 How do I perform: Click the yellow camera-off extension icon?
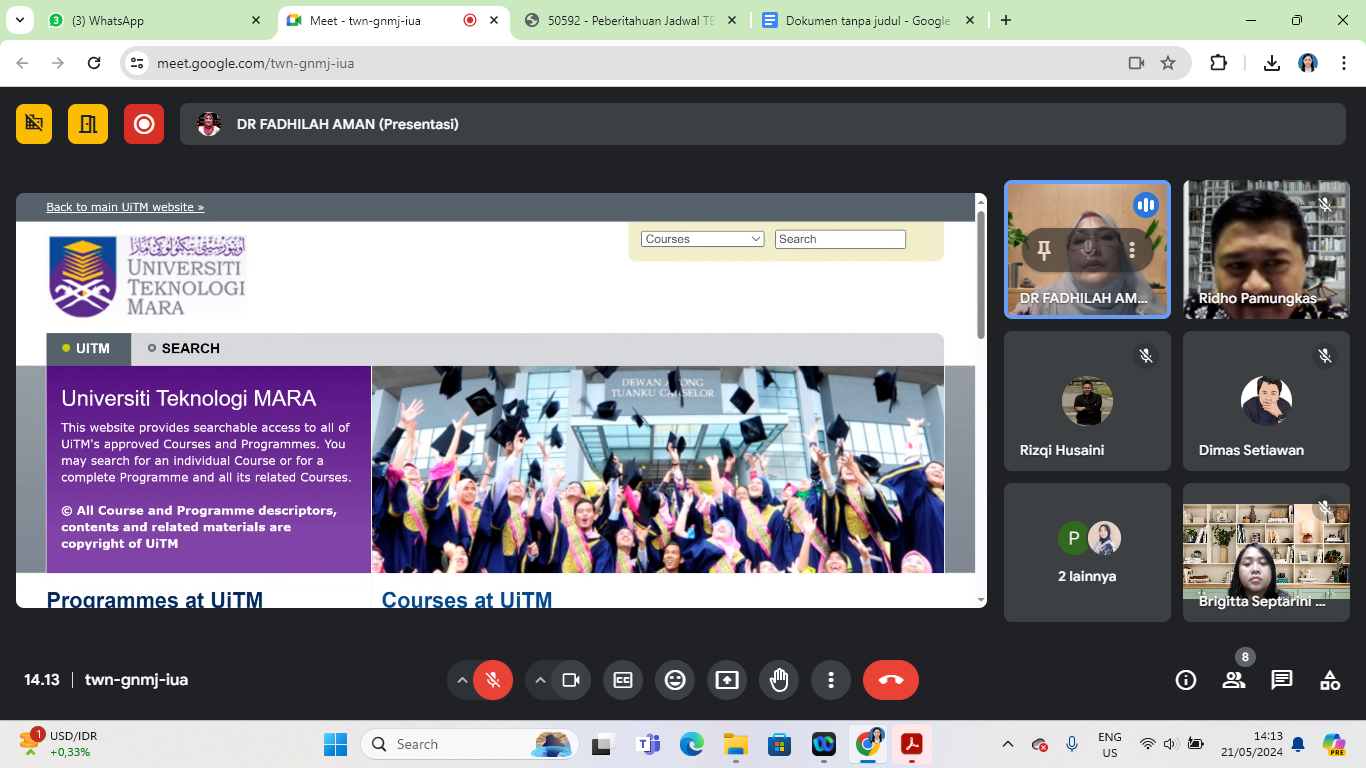point(34,124)
